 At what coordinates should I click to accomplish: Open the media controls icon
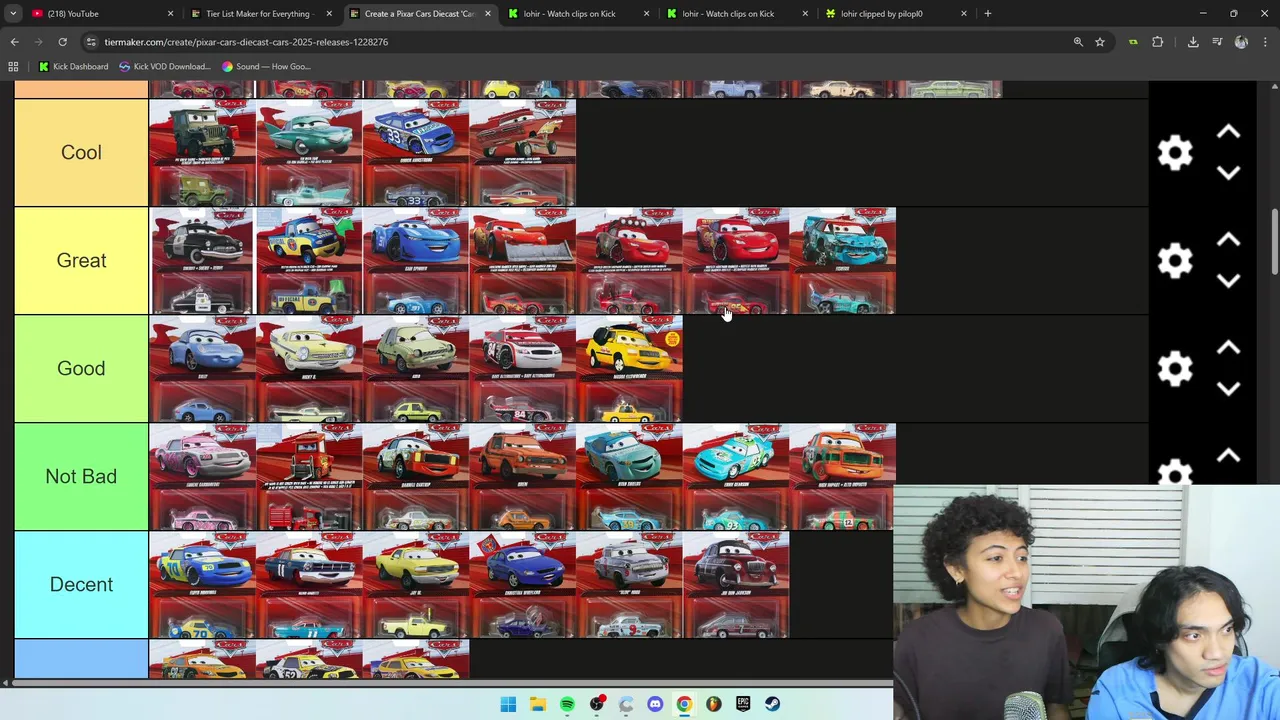click(x=1217, y=42)
